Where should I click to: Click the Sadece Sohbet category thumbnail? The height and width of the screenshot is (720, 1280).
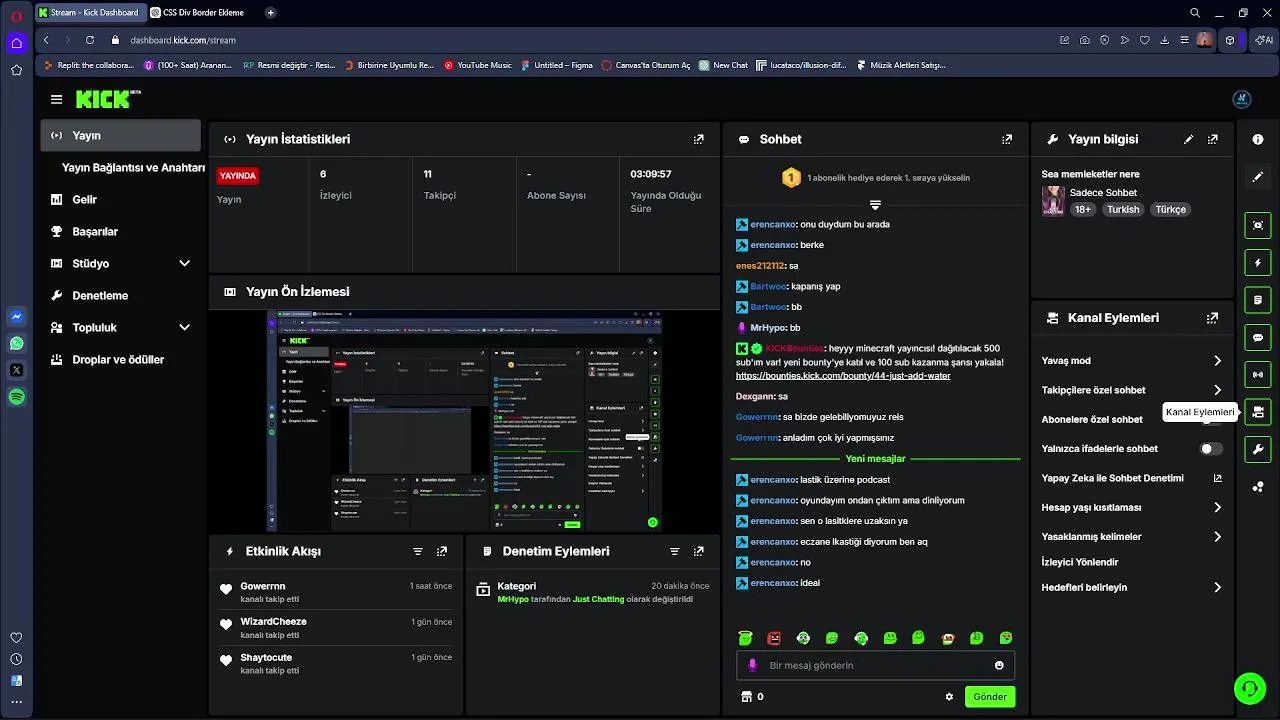pyautogui.click(x=1053, y=201)
